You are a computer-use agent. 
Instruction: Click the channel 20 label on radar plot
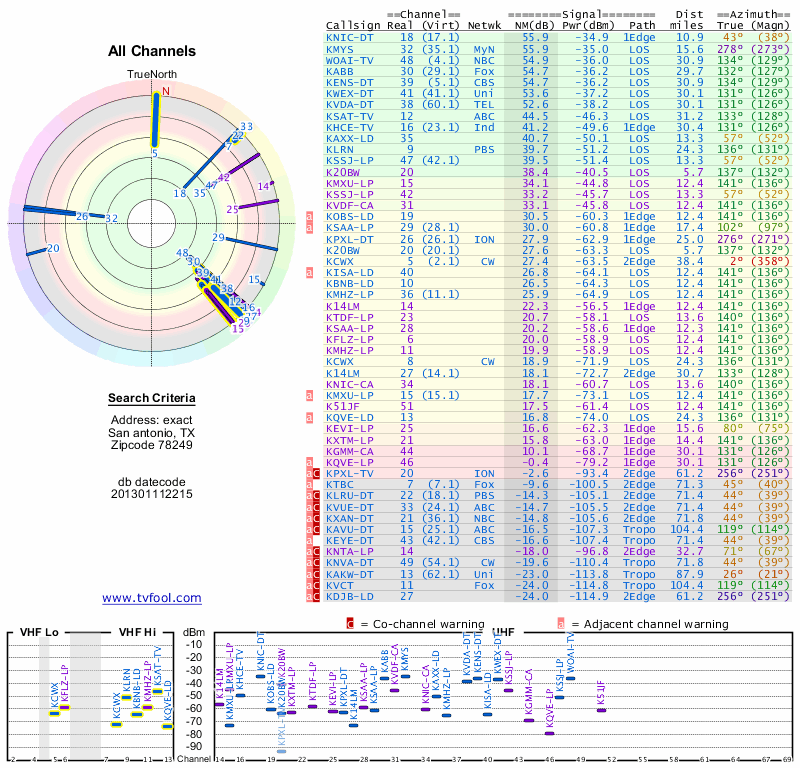click(x=52, y=249)
